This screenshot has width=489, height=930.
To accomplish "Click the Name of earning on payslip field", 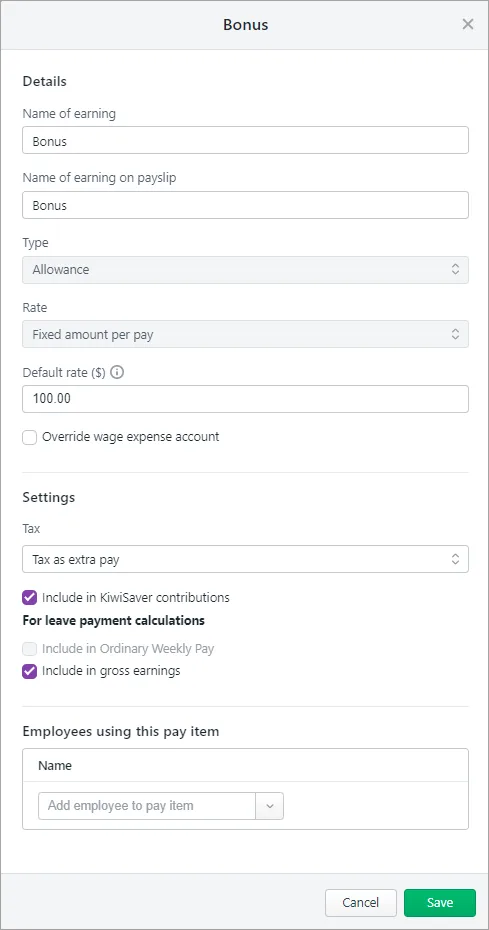I will (245, 205).
